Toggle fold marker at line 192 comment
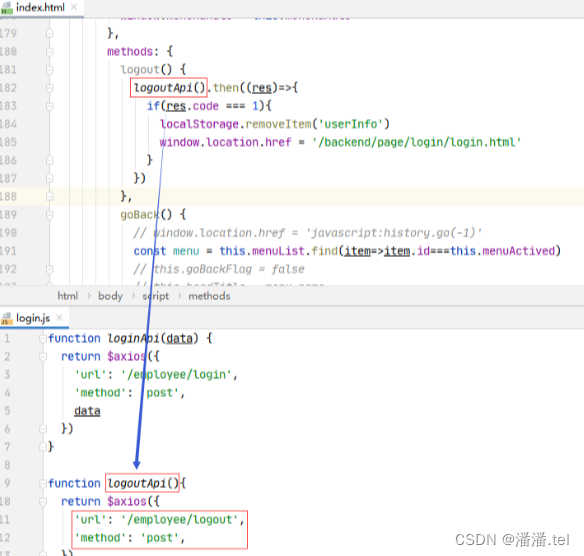This screenshot has width=584, height=556. tap(50, 269)
